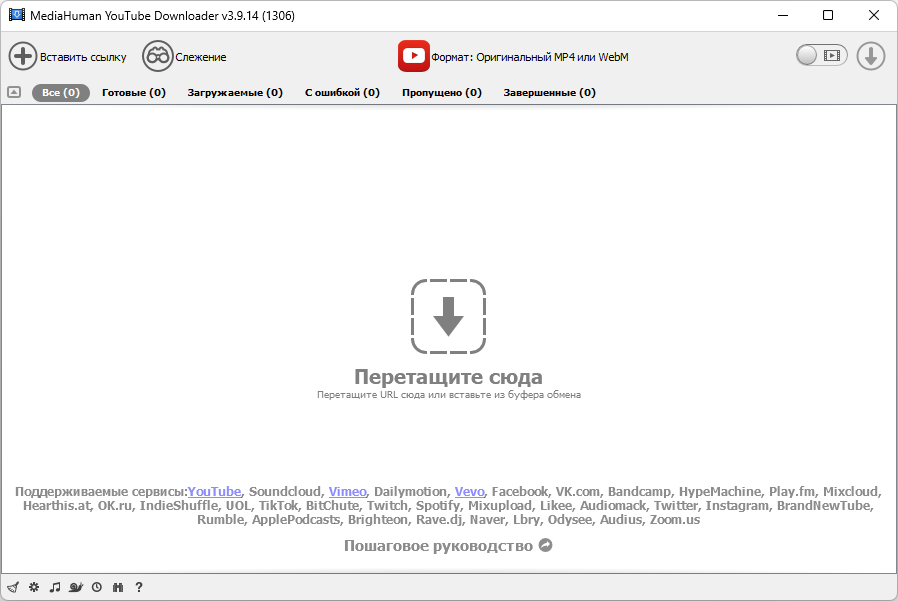The width and height of the screenshot is (898, 601).
Task: Open the С ошибкой (0) tab
Action: tap(342, 92)
